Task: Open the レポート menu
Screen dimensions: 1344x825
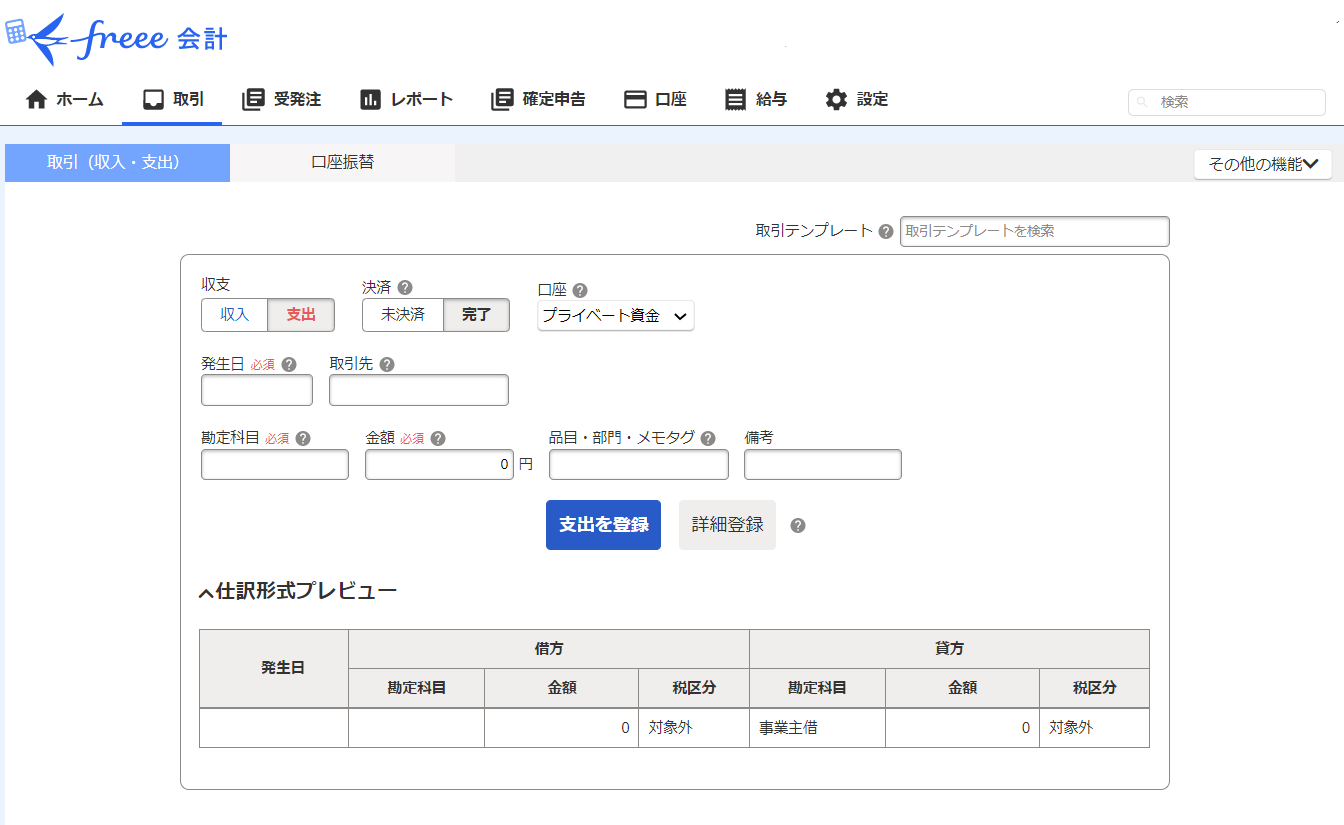Action: 406,99
